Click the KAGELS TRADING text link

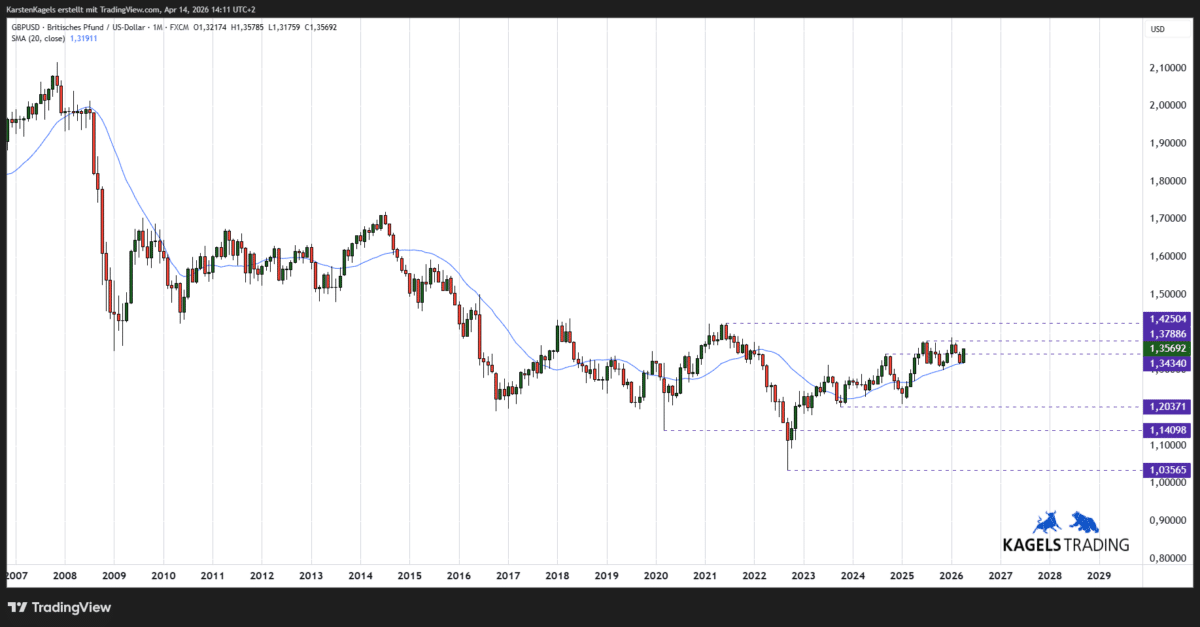coord(1065,545)
